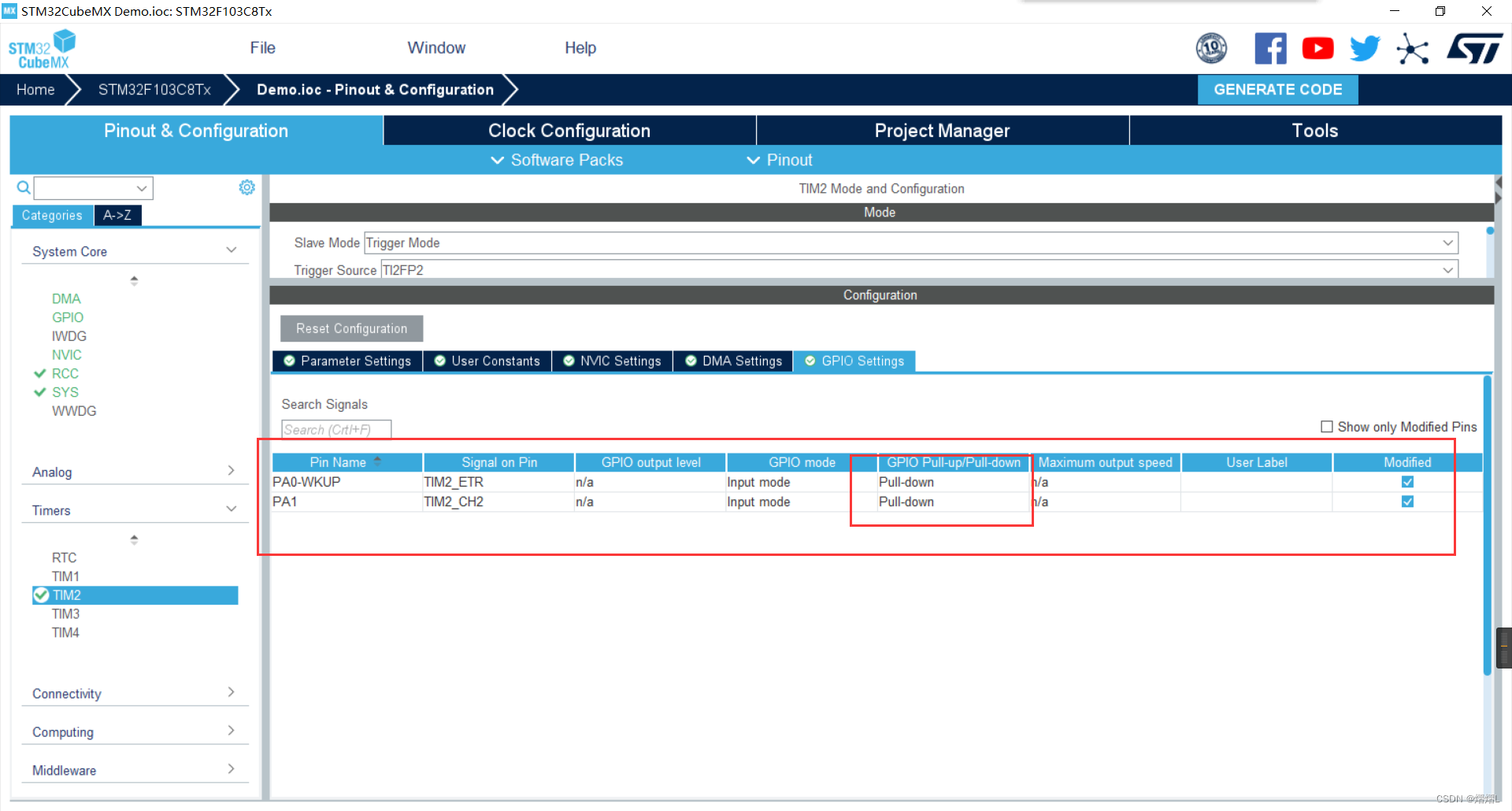Viewport: 1512px width, 811px height.
Task: Open the File menu
Action: (x=262, y=48)
